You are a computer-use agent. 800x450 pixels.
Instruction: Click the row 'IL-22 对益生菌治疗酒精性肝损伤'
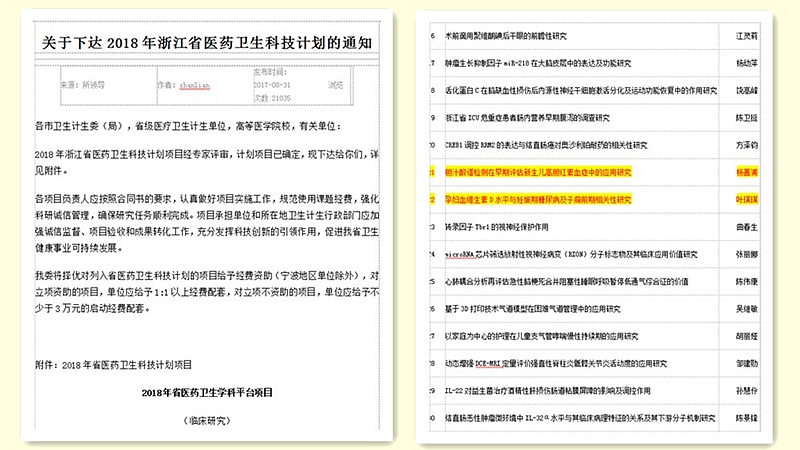(x=547, y=391)
